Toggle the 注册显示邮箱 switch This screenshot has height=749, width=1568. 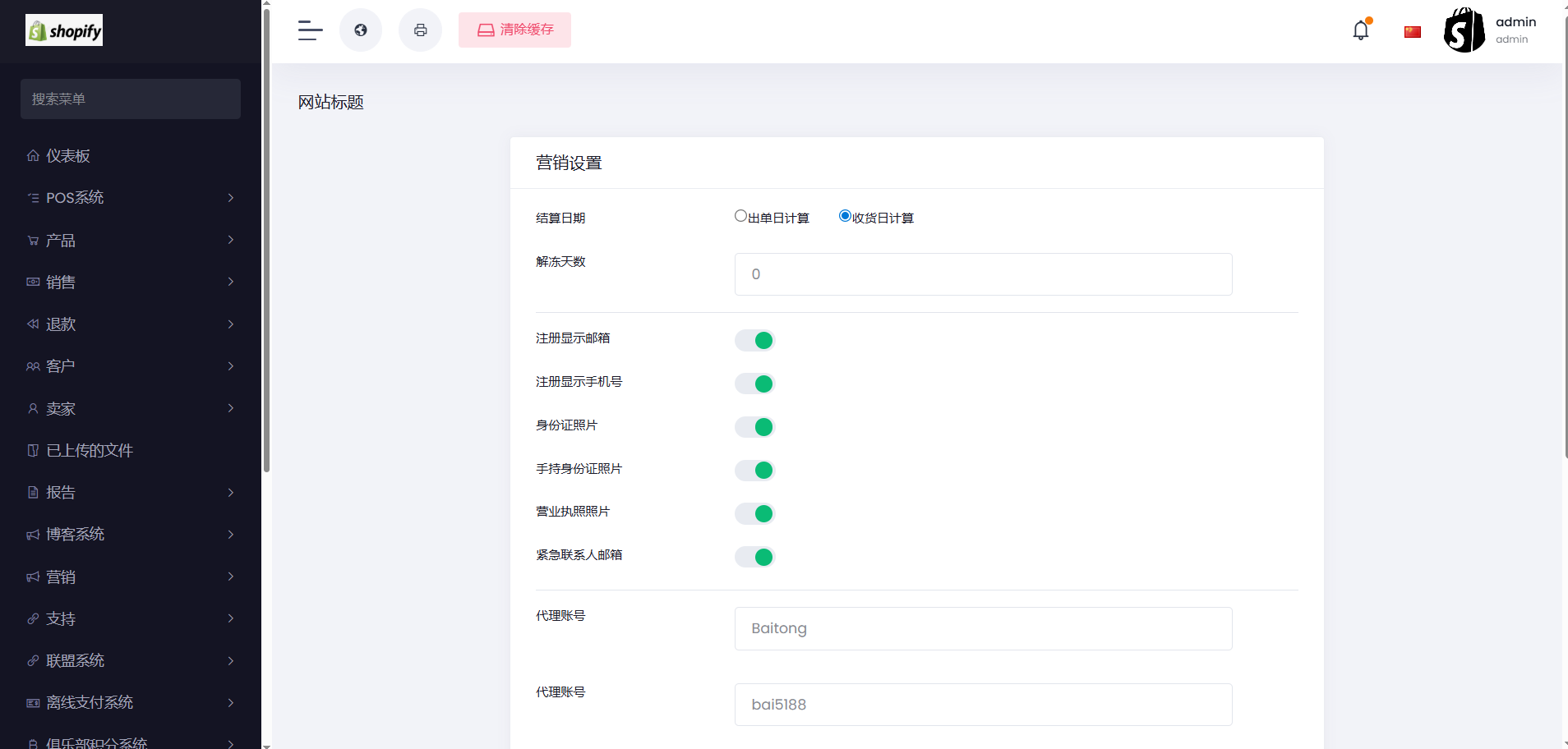[x=754, y=340]
